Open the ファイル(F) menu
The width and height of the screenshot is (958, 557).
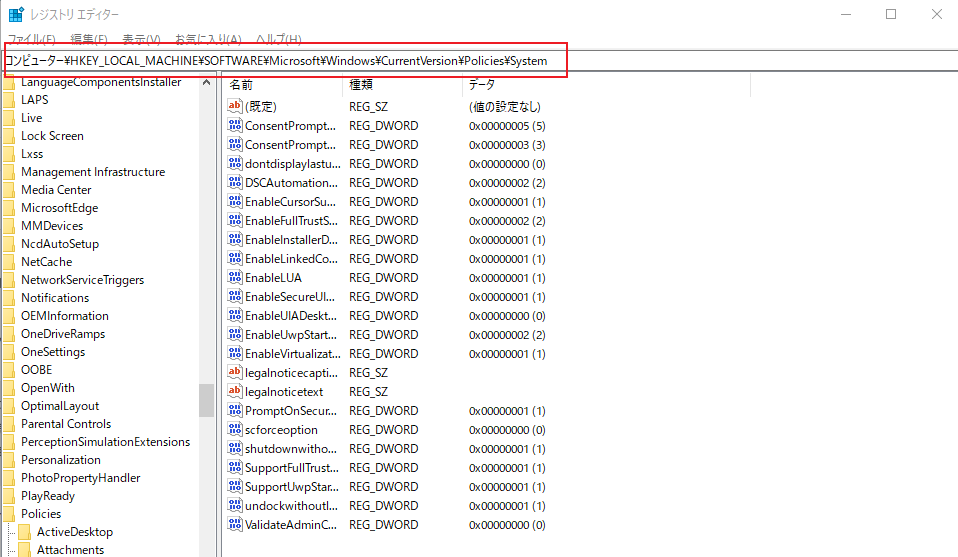point(31,40)
